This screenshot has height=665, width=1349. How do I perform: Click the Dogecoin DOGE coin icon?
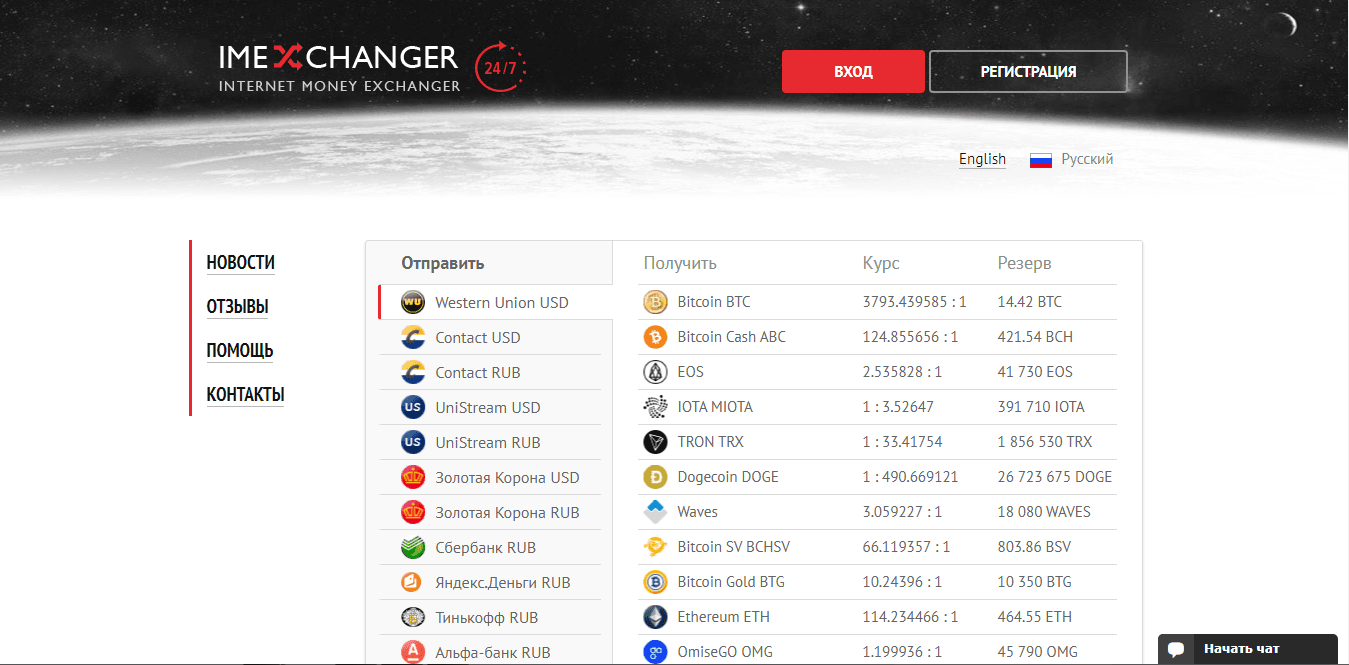[655, 476]
